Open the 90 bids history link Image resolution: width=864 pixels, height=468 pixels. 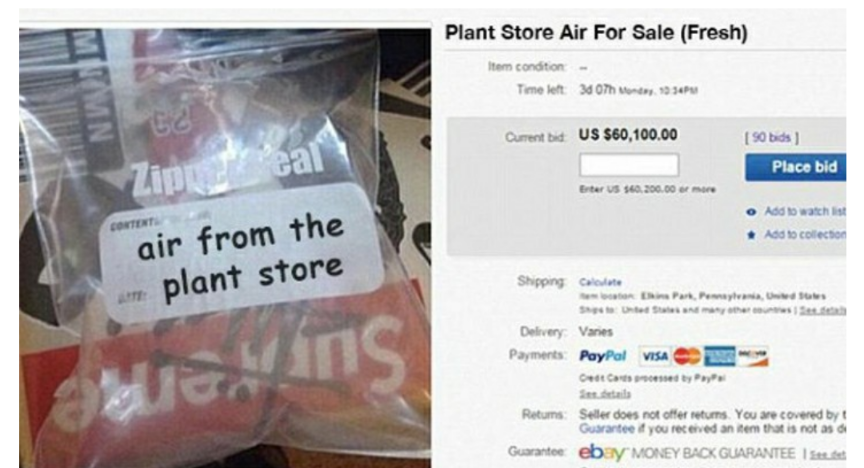click(x=771, y=137)
